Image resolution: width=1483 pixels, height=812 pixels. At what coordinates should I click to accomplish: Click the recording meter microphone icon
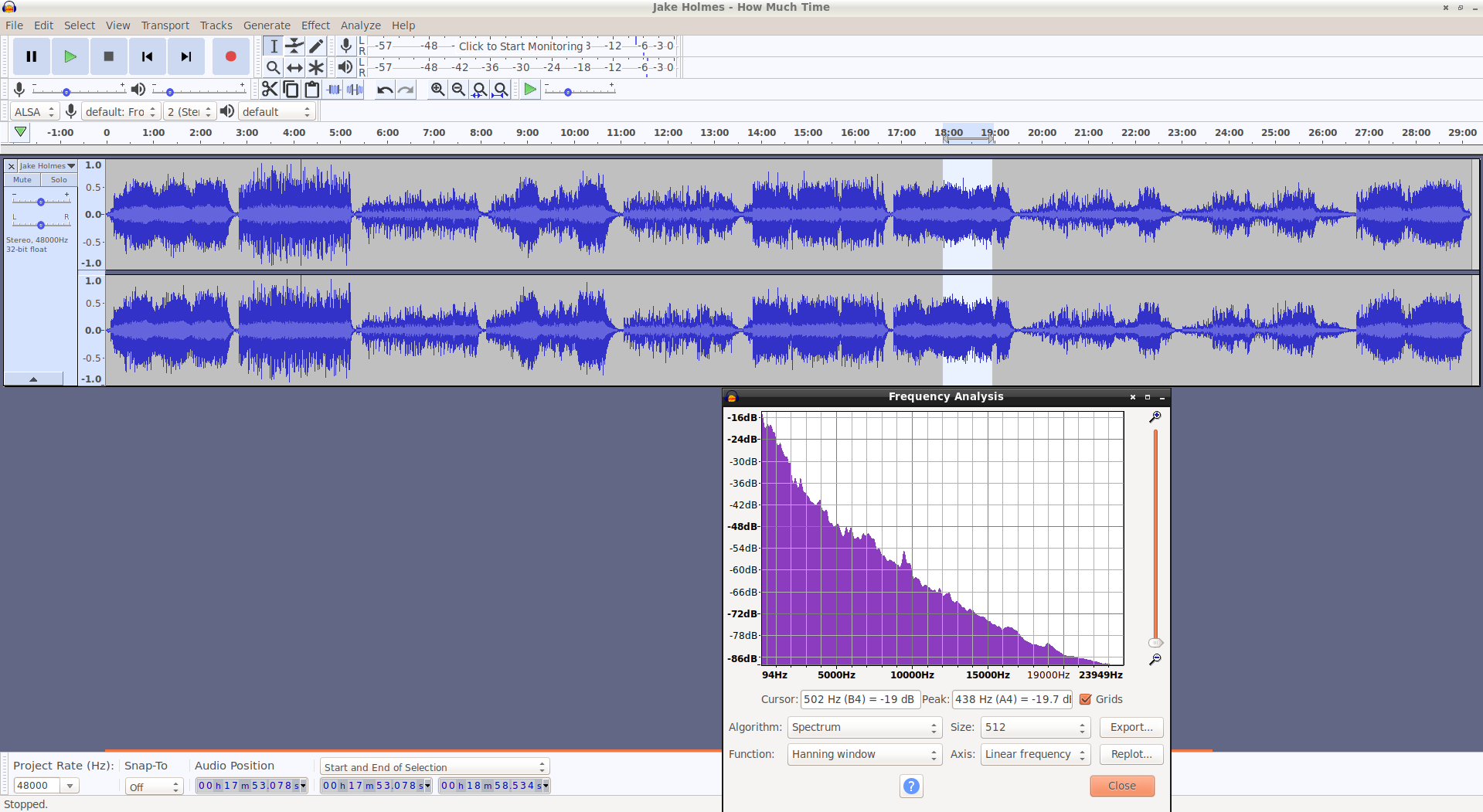coord(346,46)
